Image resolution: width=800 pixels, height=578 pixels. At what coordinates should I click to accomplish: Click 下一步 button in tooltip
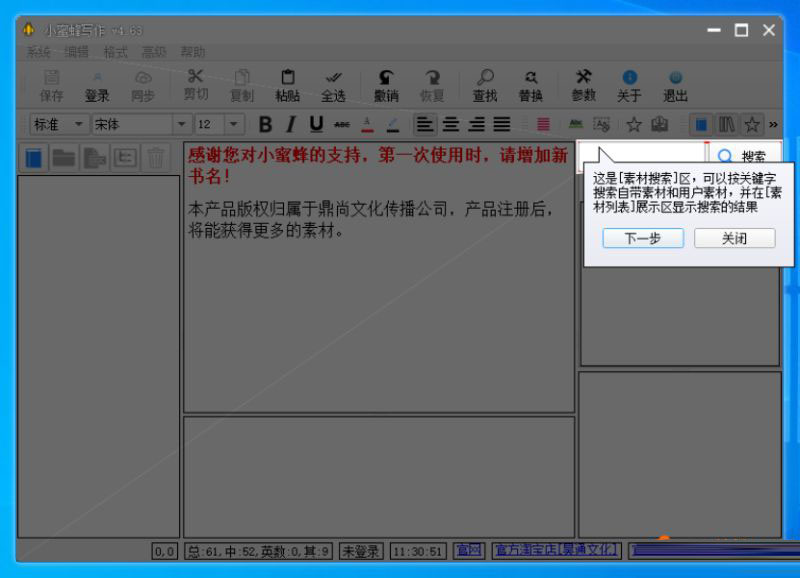click(643, 238)
